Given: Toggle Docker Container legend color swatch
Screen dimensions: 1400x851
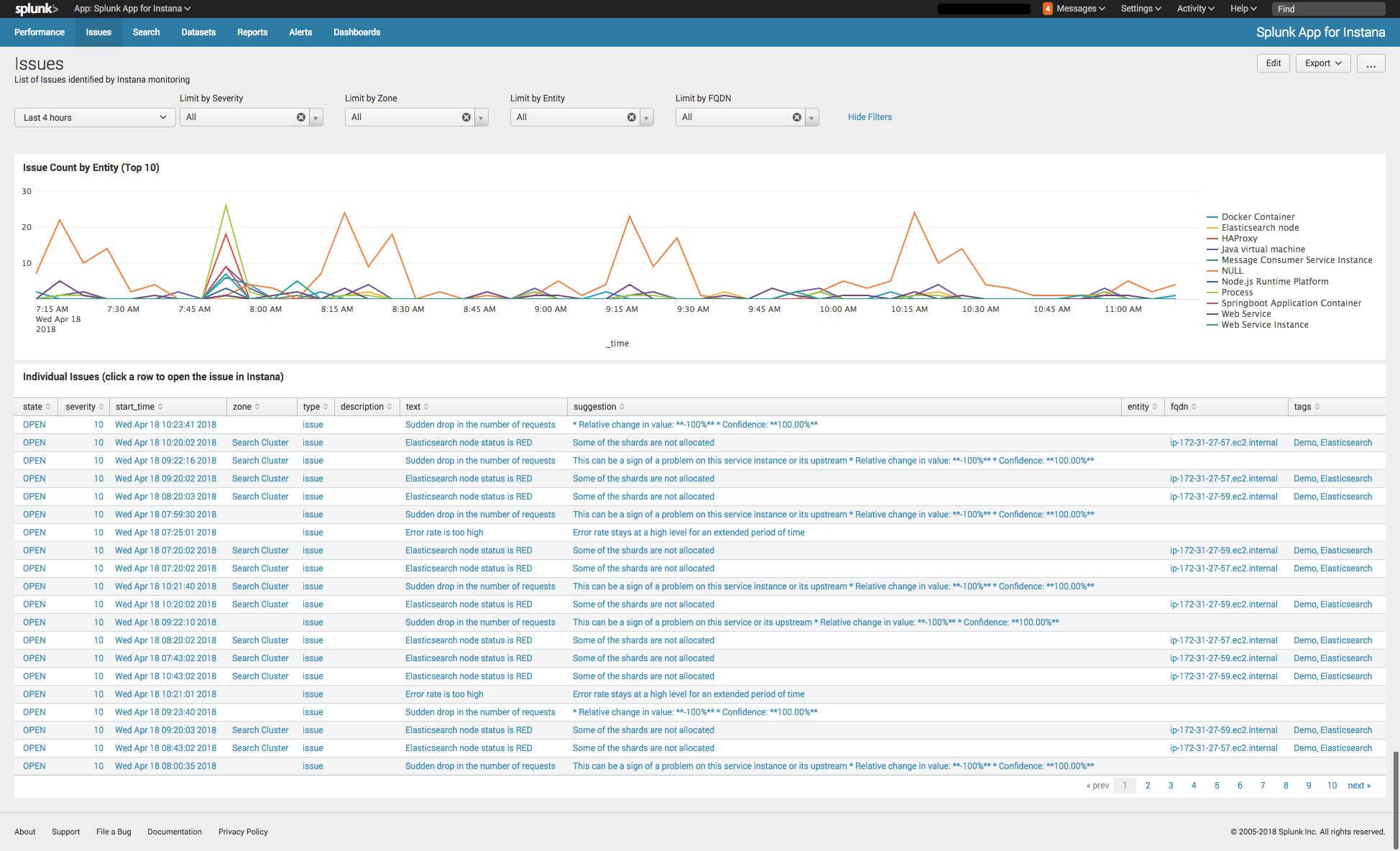Looking at the screenshot, I should pos(1212,217).
